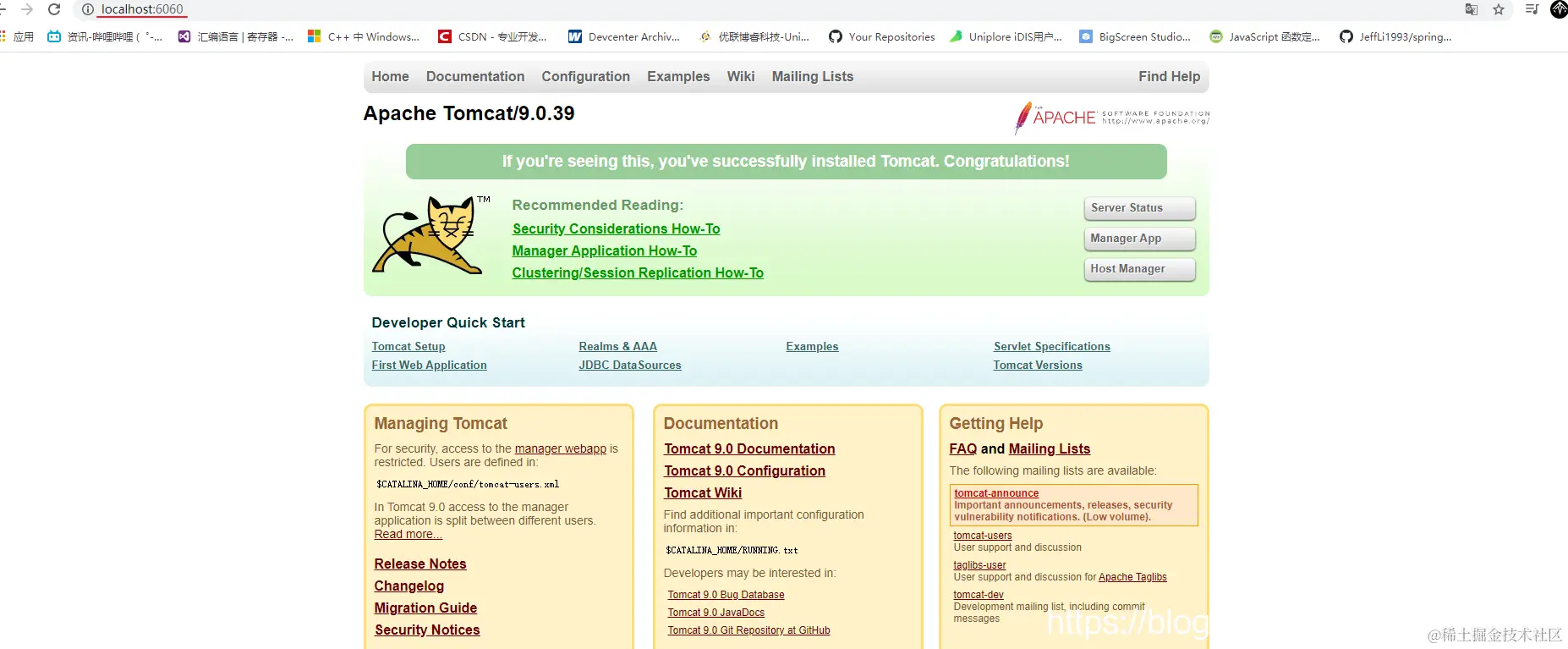Image resolution: width=1568 pixels, height=649 pixels.
Task: Click the Manager App button
Action: (1139, 239)
